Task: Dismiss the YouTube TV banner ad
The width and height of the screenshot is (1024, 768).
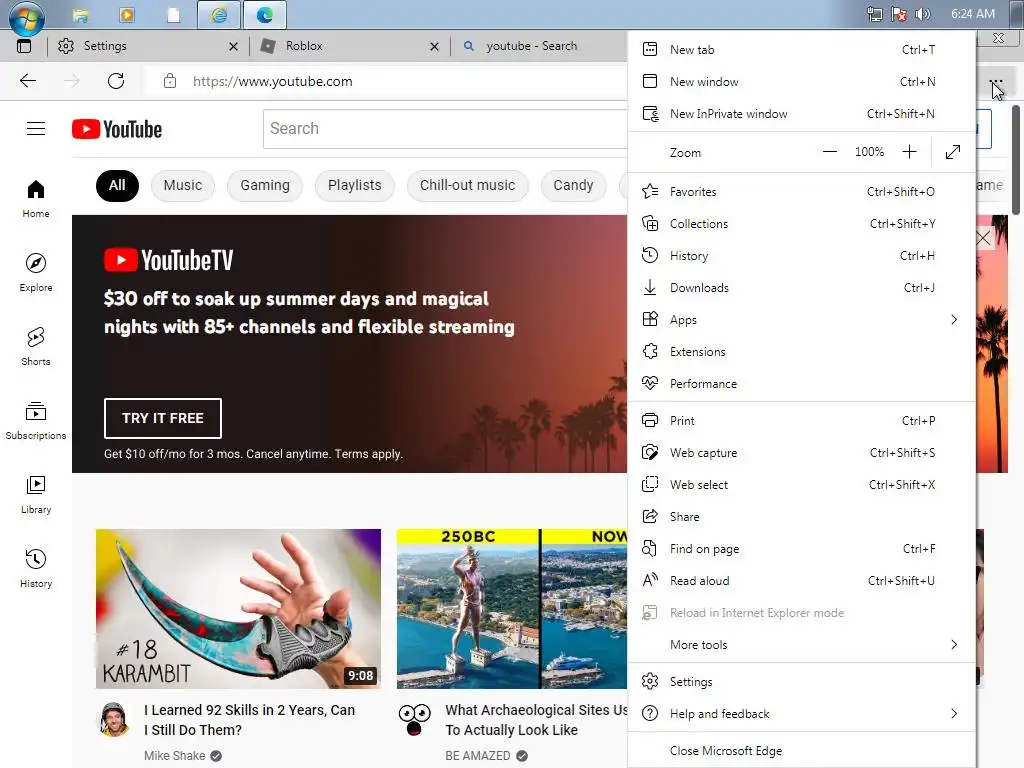Action: pos(984,238)
